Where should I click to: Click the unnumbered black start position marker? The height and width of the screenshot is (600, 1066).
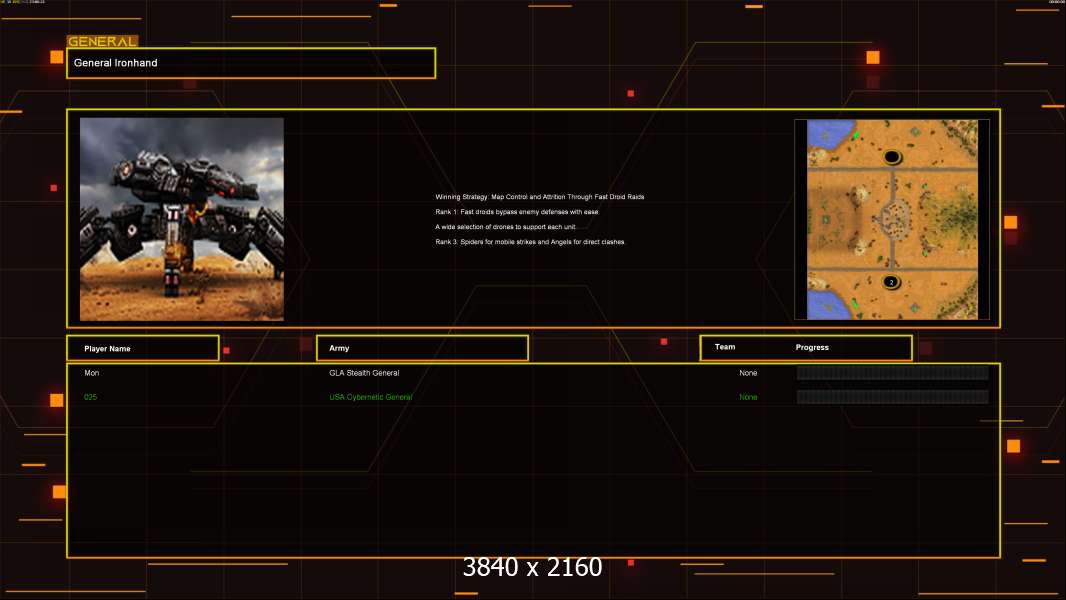[x=892, y=158]
